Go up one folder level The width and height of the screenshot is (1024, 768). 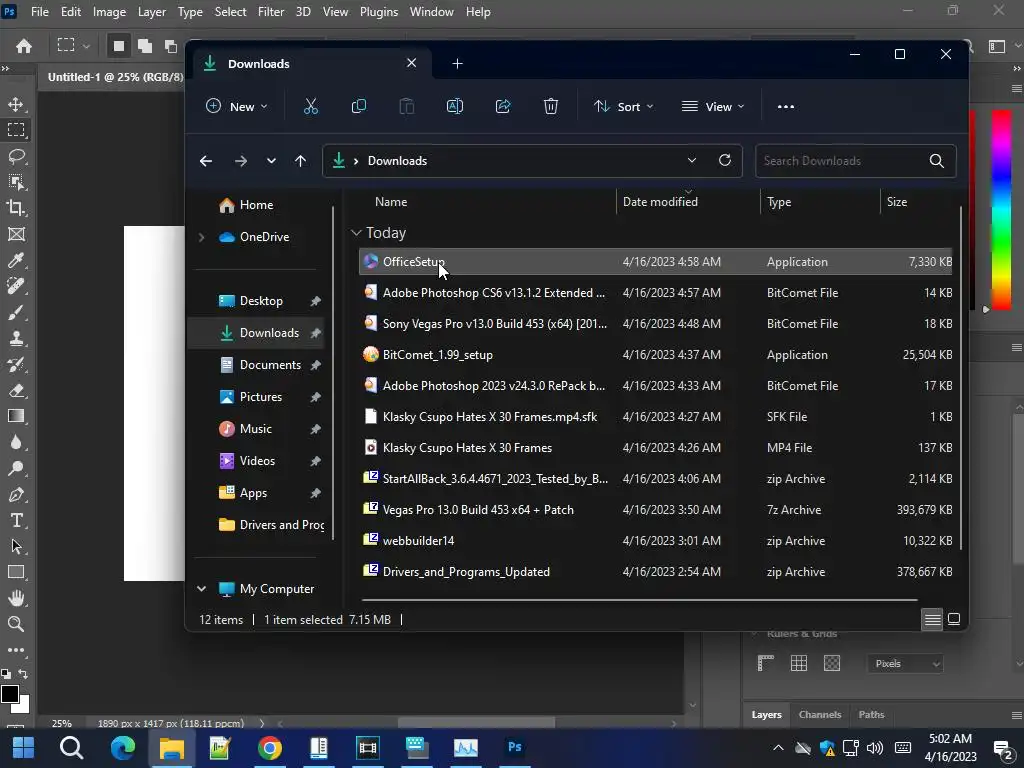[300, 161]
